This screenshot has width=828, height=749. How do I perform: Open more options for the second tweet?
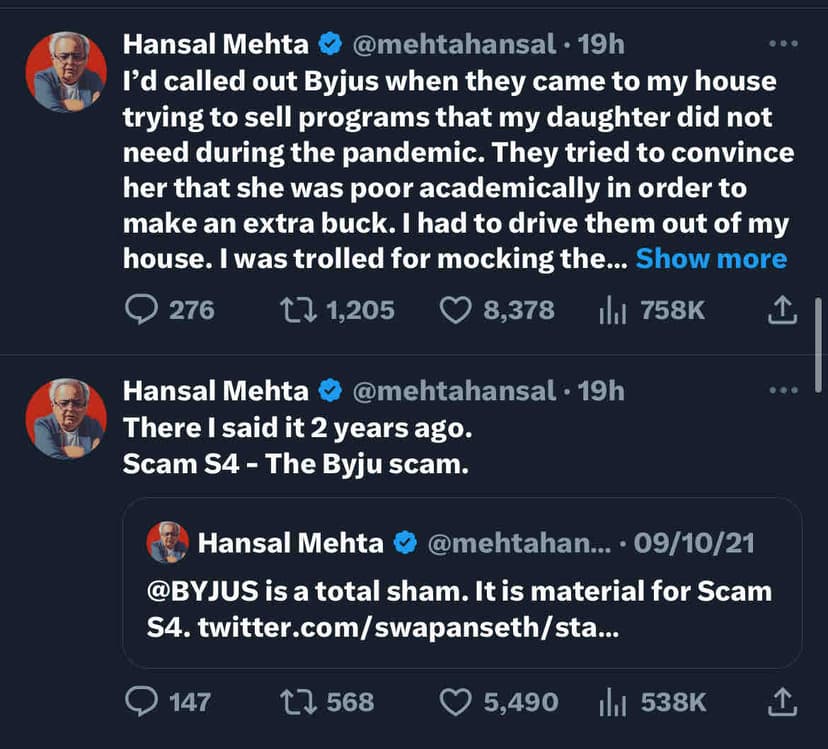tap(781, 389)
